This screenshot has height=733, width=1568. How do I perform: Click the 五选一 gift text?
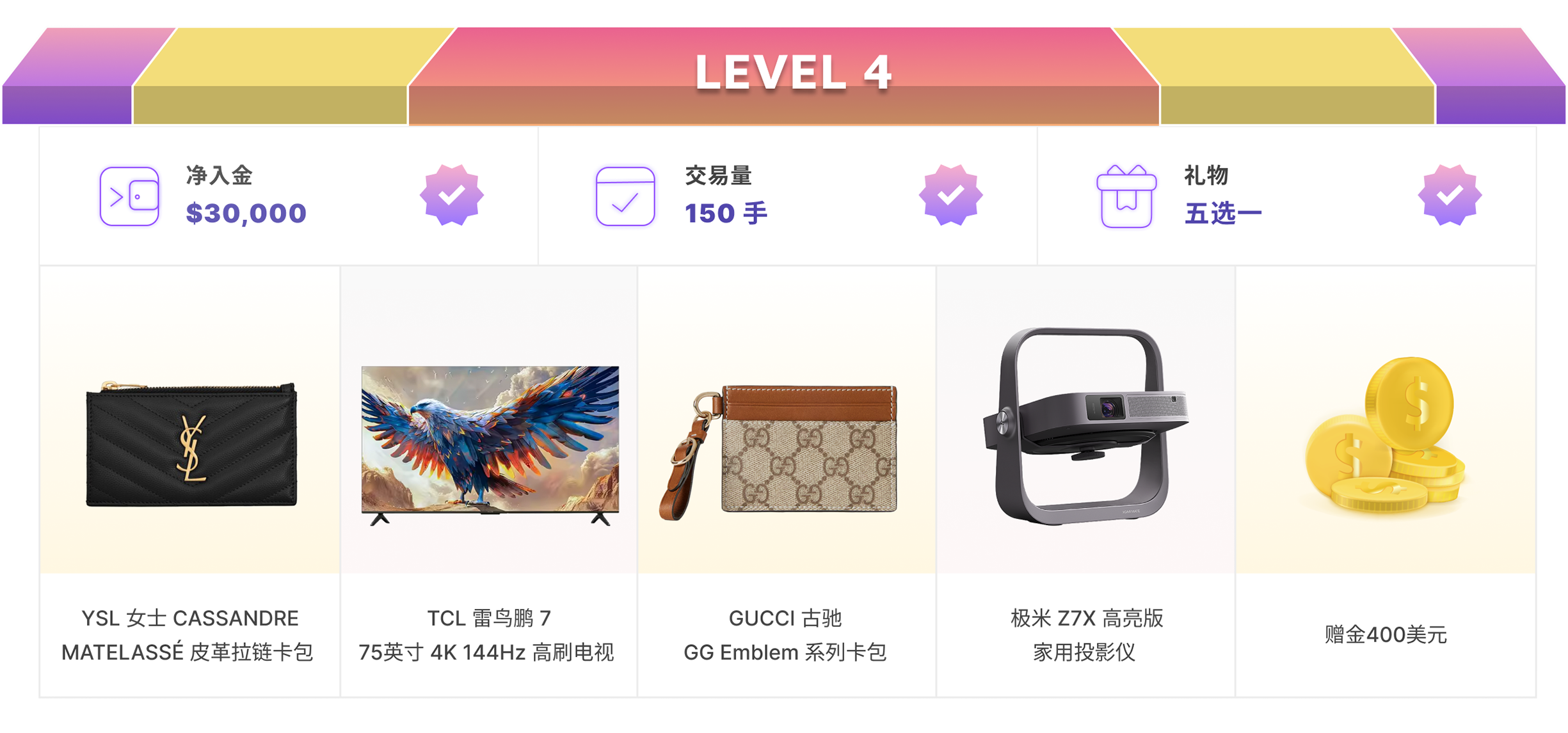pyautogui.click(x=1223, y=213)
